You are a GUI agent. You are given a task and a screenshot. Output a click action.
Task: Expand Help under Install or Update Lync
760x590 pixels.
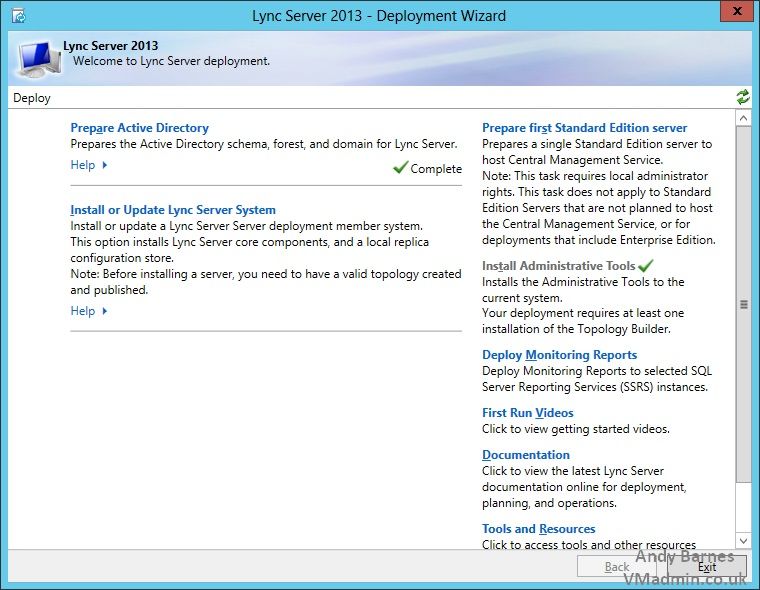pos(88,311)
